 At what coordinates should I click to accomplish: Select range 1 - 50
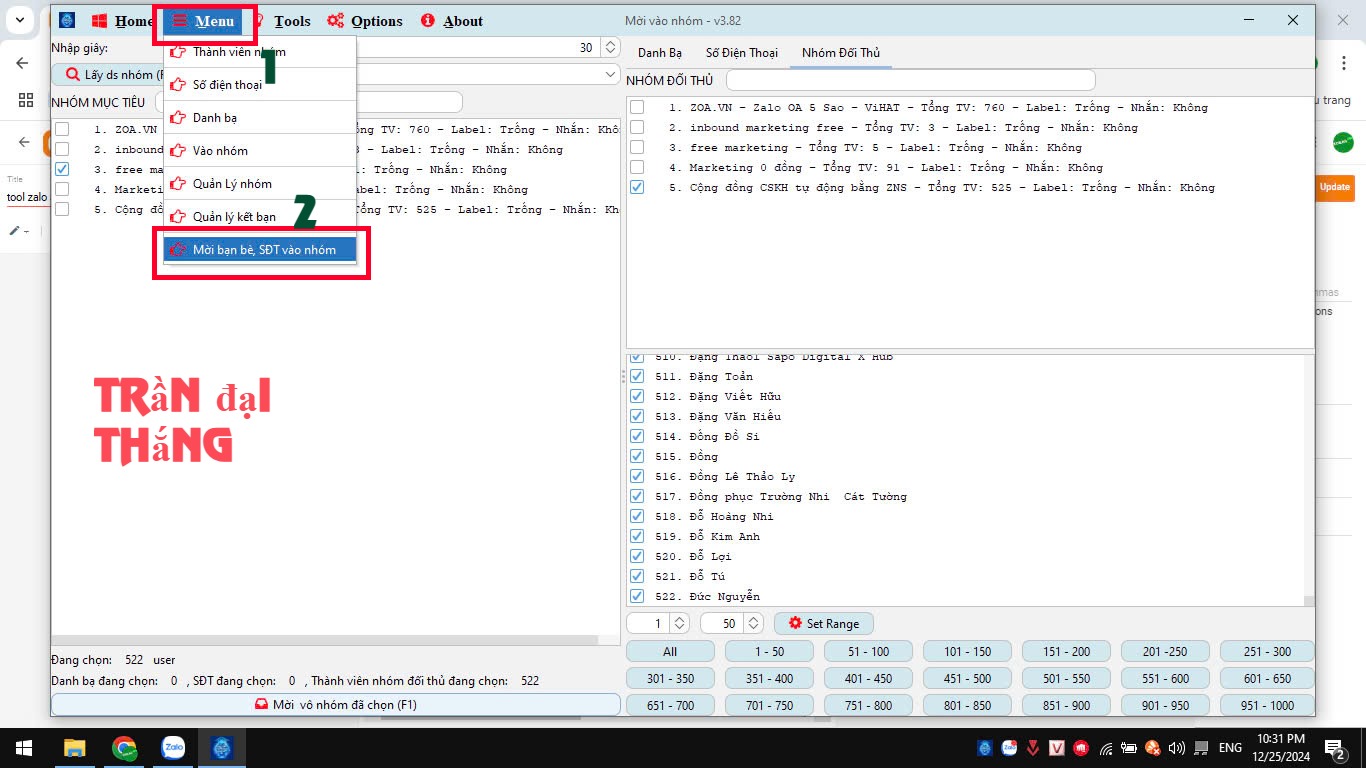click(x=769, y=651)
